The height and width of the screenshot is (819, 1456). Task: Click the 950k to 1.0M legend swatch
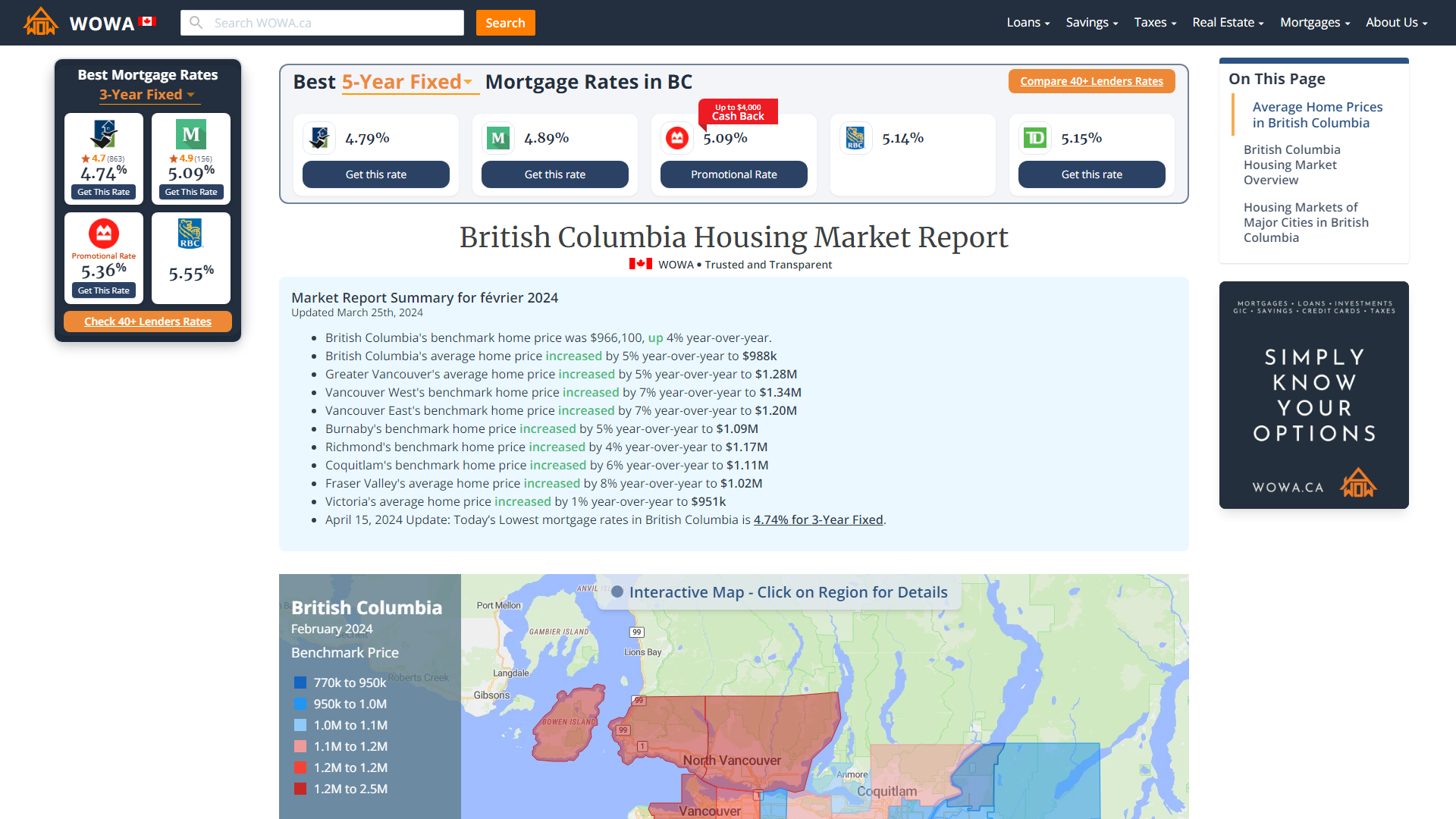coord(300,704)
